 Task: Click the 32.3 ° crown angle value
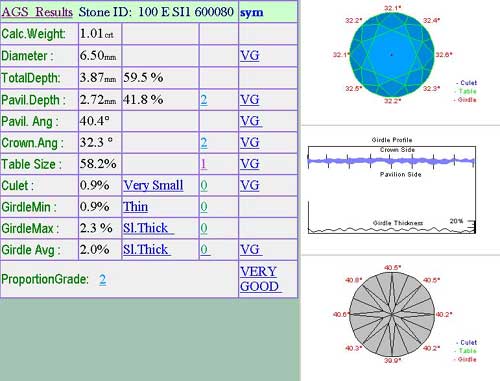(96, 143)
